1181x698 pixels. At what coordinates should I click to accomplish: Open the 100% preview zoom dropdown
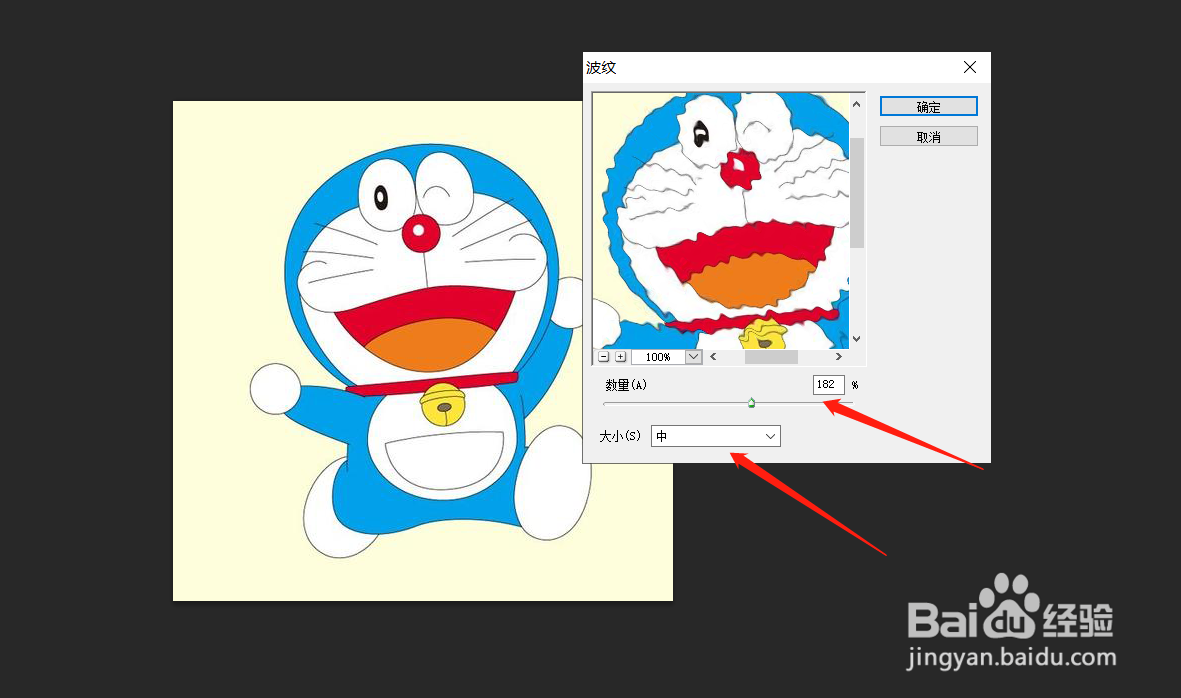pos(694,357)
